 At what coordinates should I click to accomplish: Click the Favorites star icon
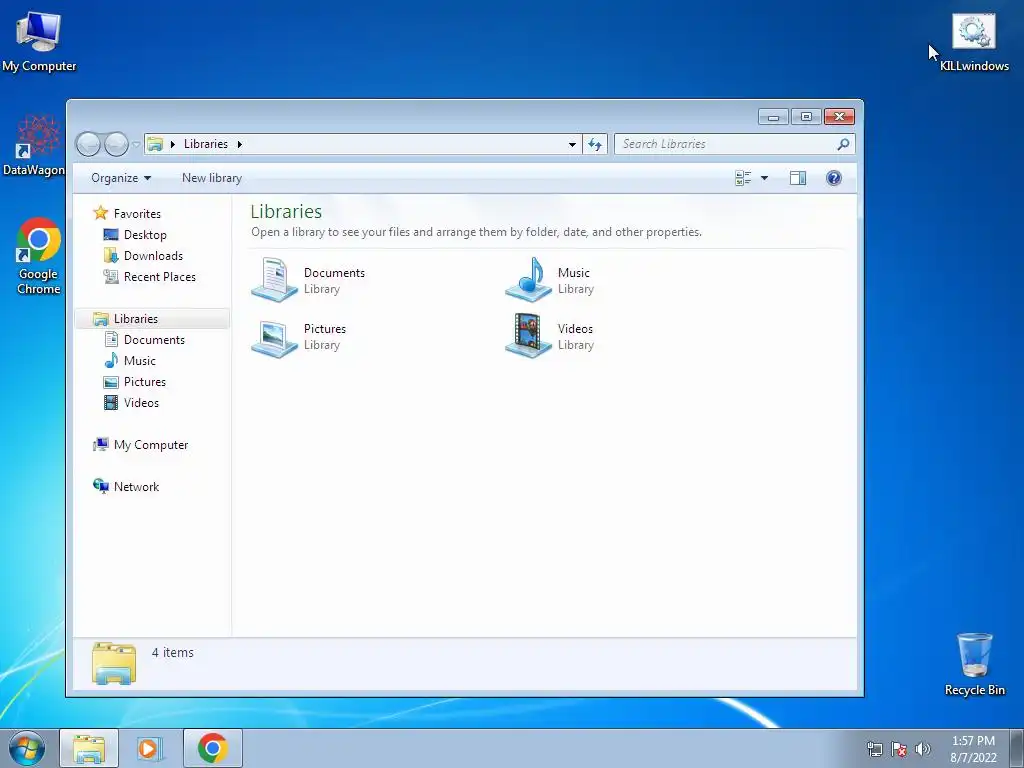point(101,213)
